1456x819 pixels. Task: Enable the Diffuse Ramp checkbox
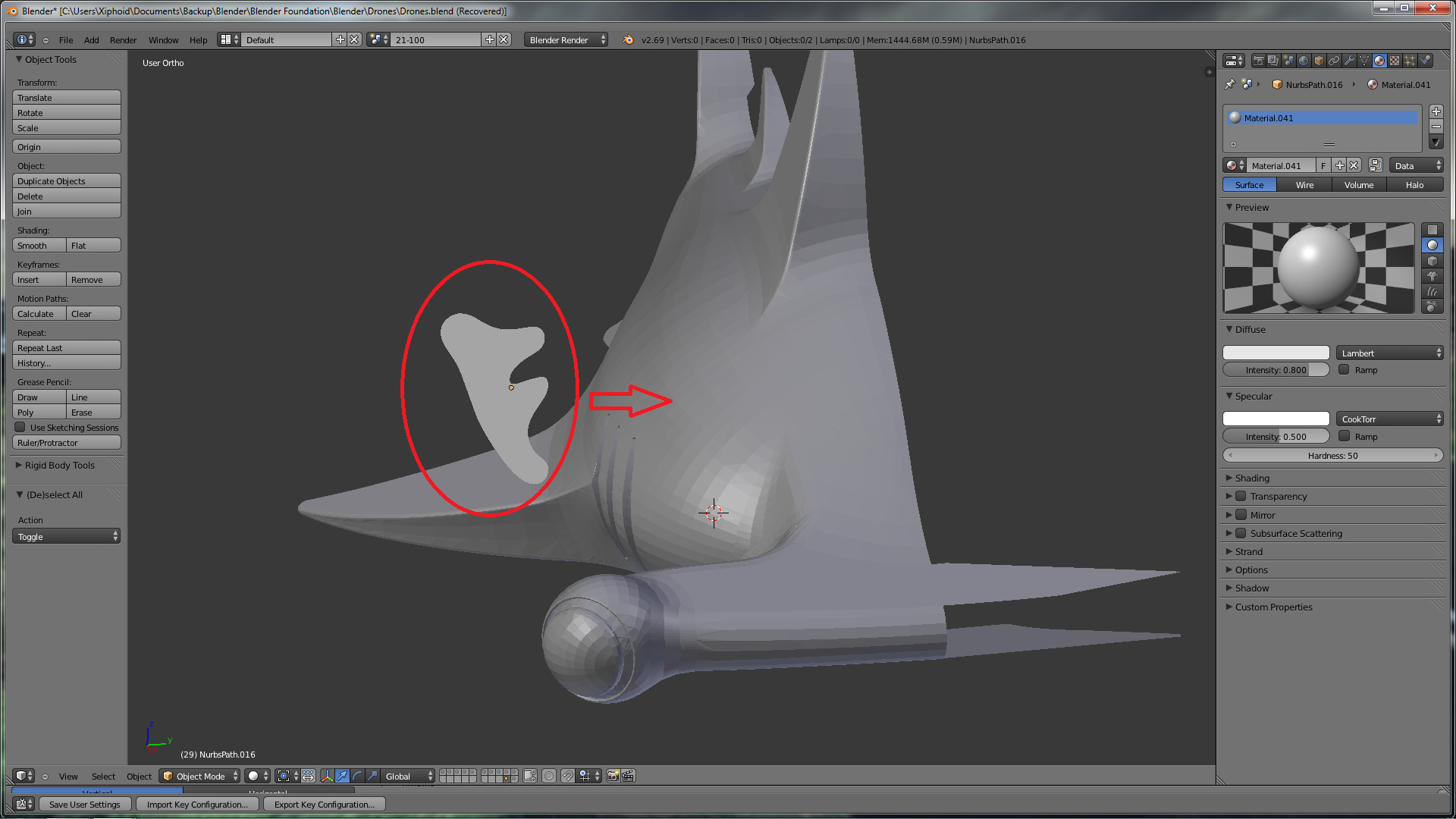point(1344,370)
